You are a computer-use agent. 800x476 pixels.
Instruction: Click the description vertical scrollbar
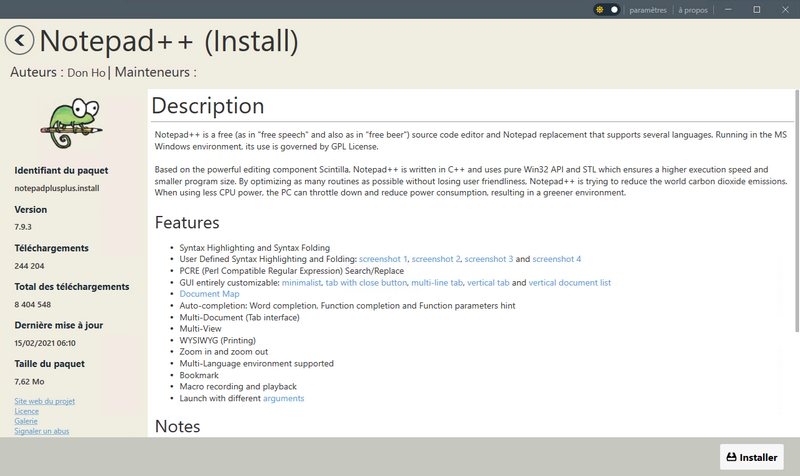click(796, 211)
